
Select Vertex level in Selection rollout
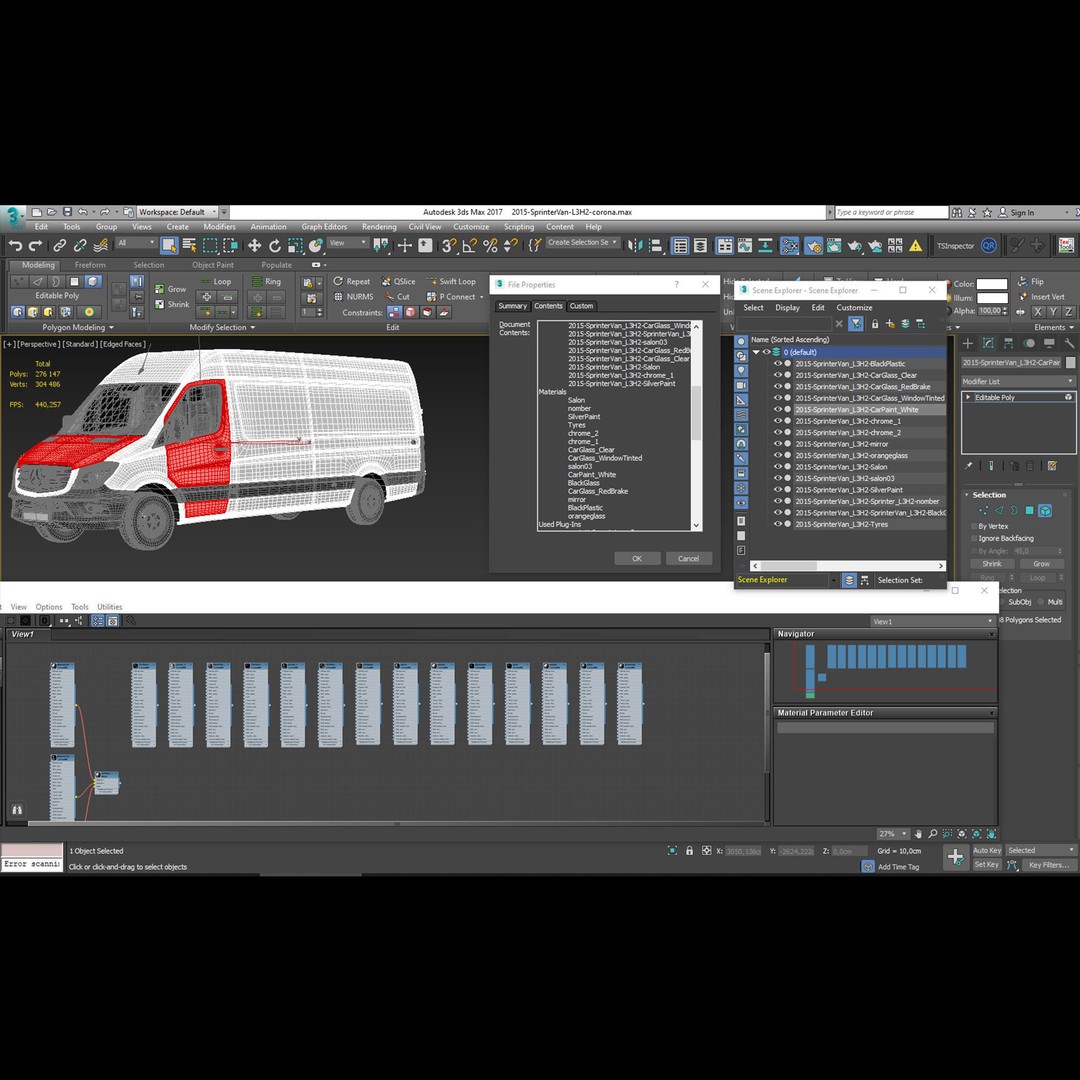[x=983, y=510]
